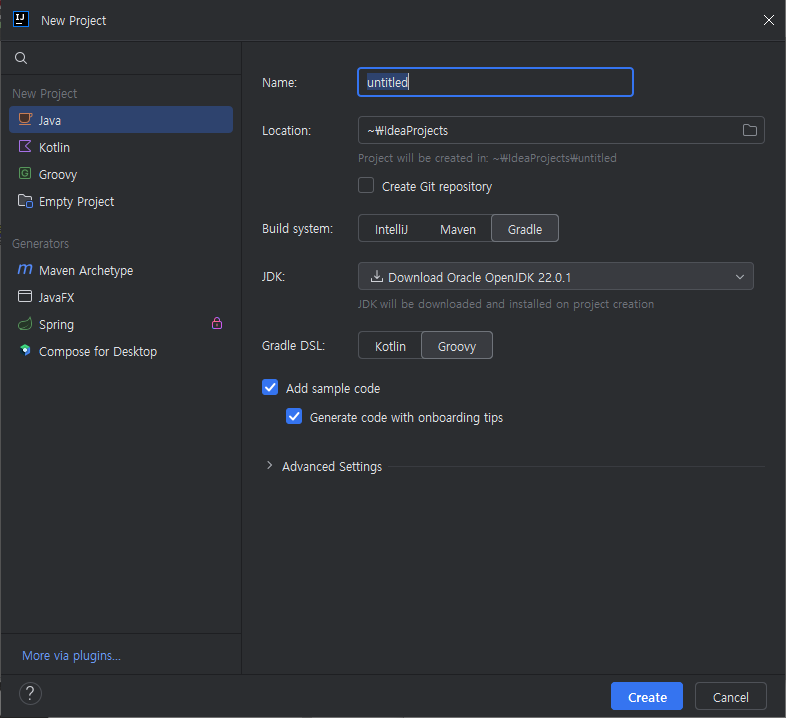Click the Generators section header
The width and height of the screenshot is (786, 718).
(x=41, y=243)
